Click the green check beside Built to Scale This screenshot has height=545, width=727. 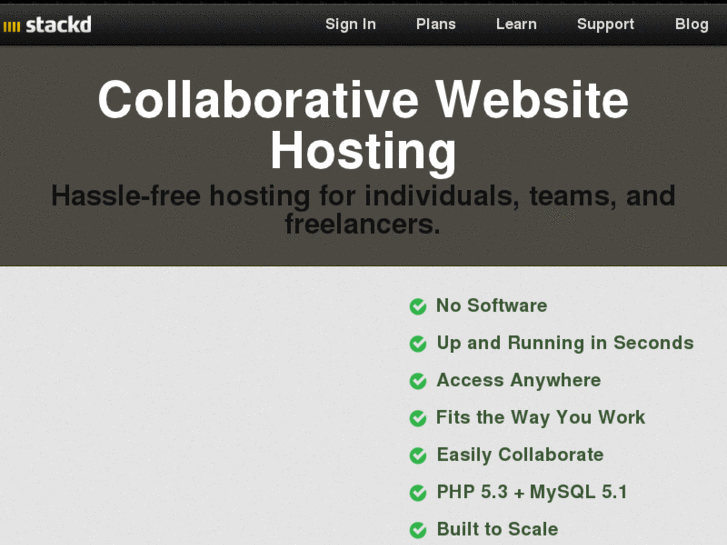[418, 530]
